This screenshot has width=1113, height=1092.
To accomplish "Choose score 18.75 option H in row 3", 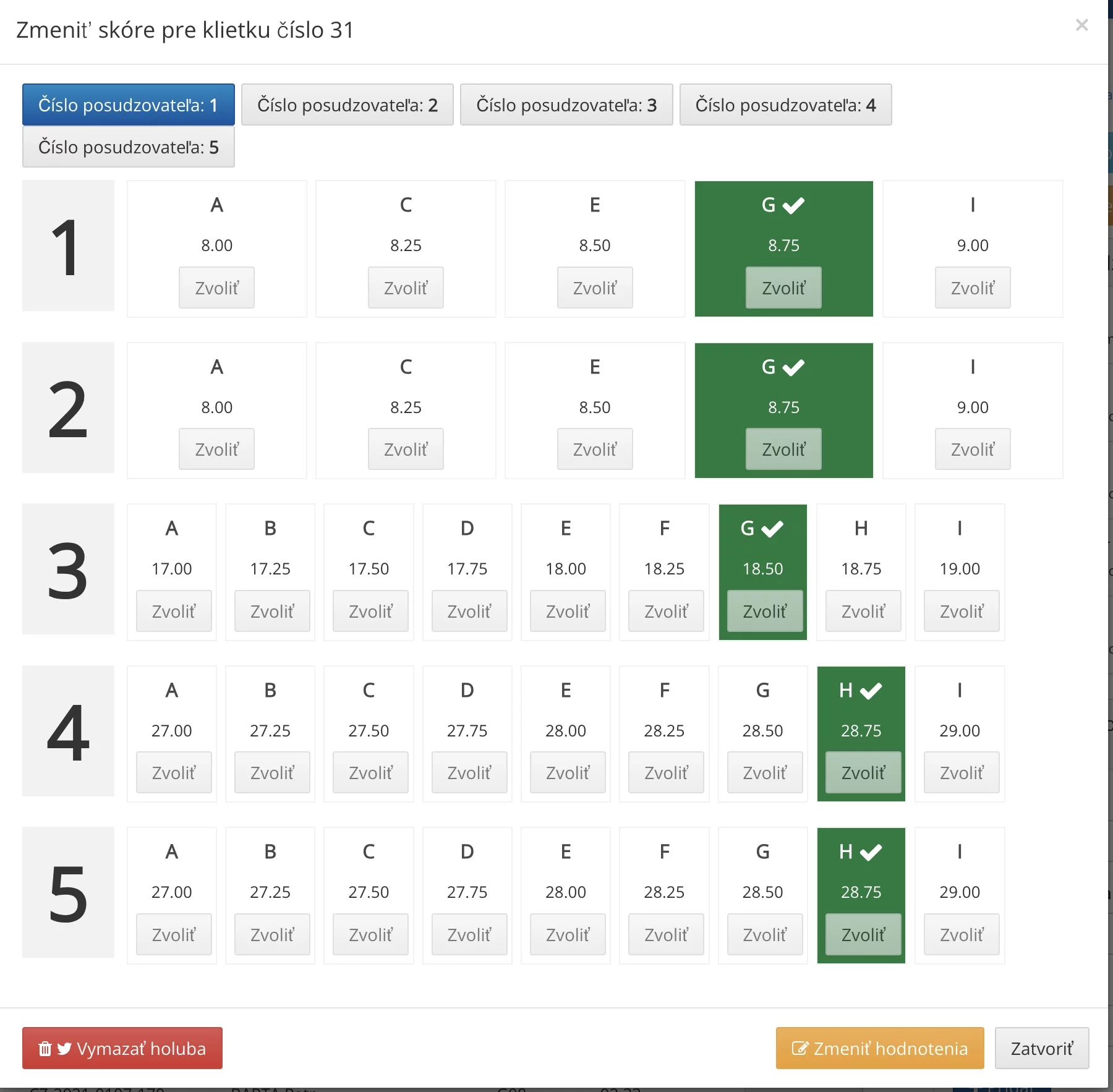I will tap(863, 612).
